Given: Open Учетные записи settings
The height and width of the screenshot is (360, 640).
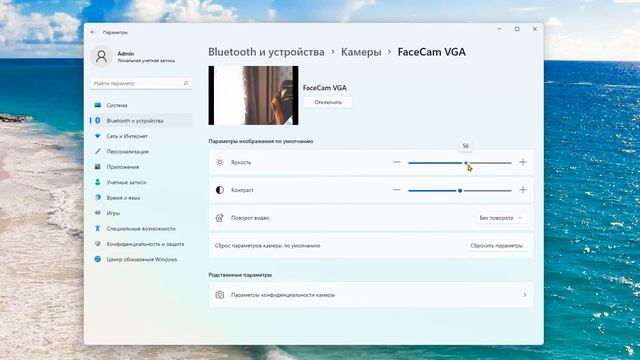Looking at the screenshot, I should [x=141, y=182].
